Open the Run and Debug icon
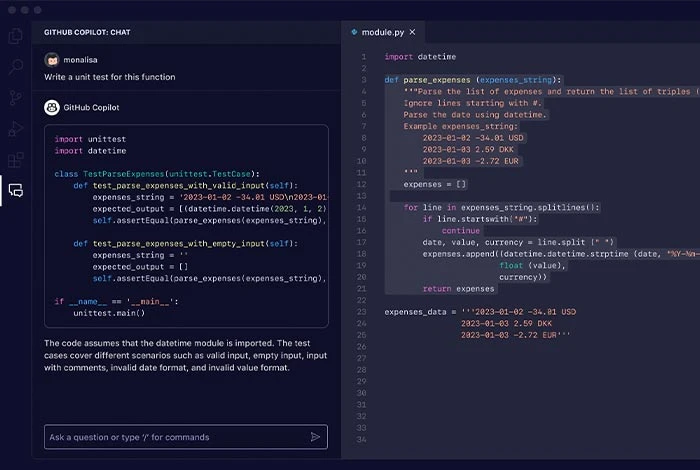The width and height of the screenshot is (700, 470). pos(16,129)
